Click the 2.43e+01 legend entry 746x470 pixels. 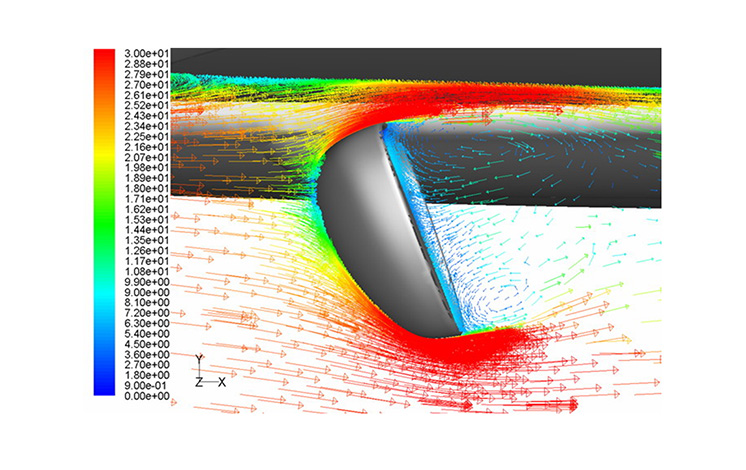point(147,116)
